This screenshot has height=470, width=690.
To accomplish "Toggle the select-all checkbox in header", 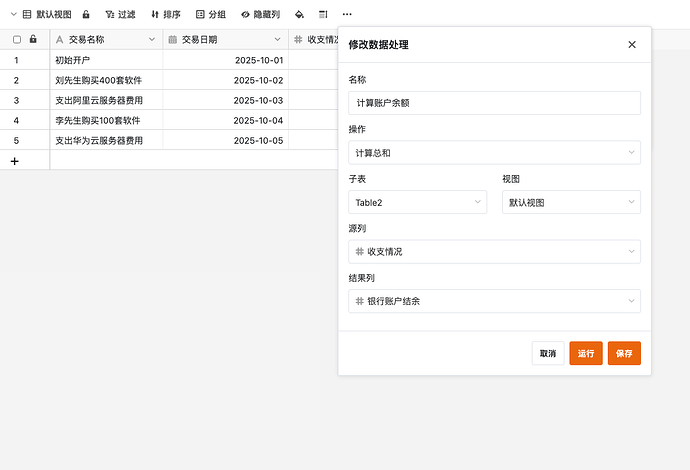I will point(17,40).
